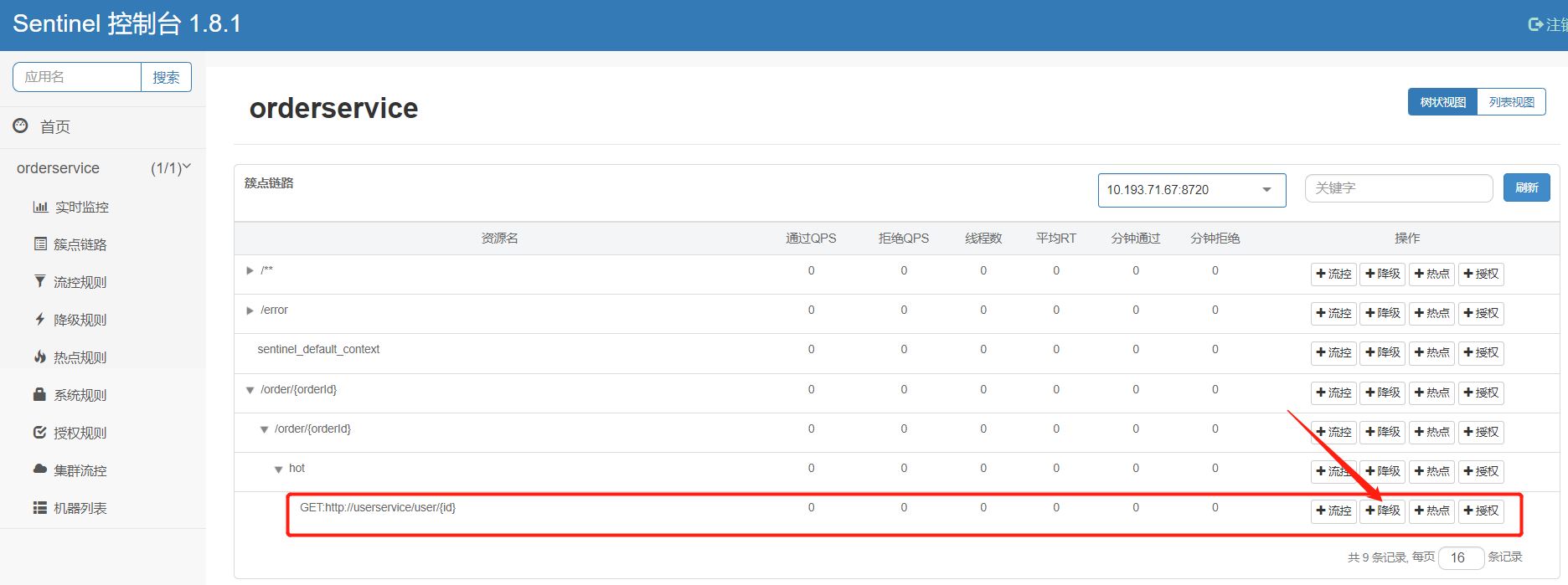Add 授权 rule for GET:http://userservice/user/{id}

click(x=1481, y=511)
